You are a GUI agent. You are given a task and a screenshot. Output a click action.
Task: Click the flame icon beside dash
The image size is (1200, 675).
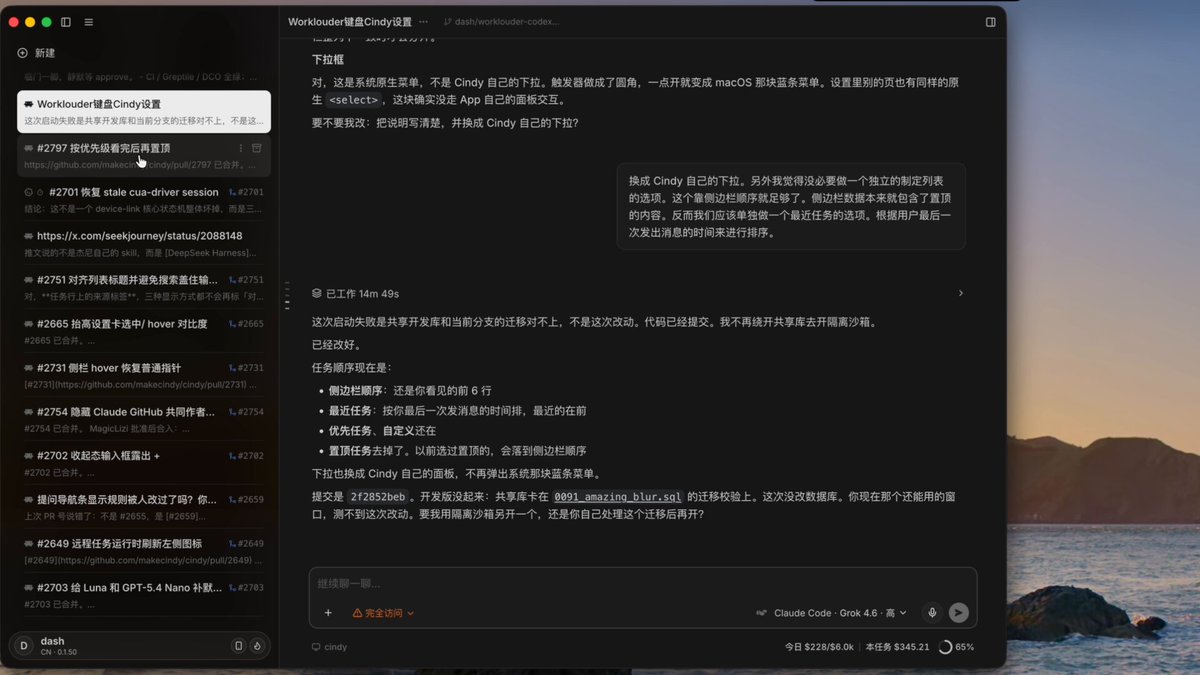256,646
